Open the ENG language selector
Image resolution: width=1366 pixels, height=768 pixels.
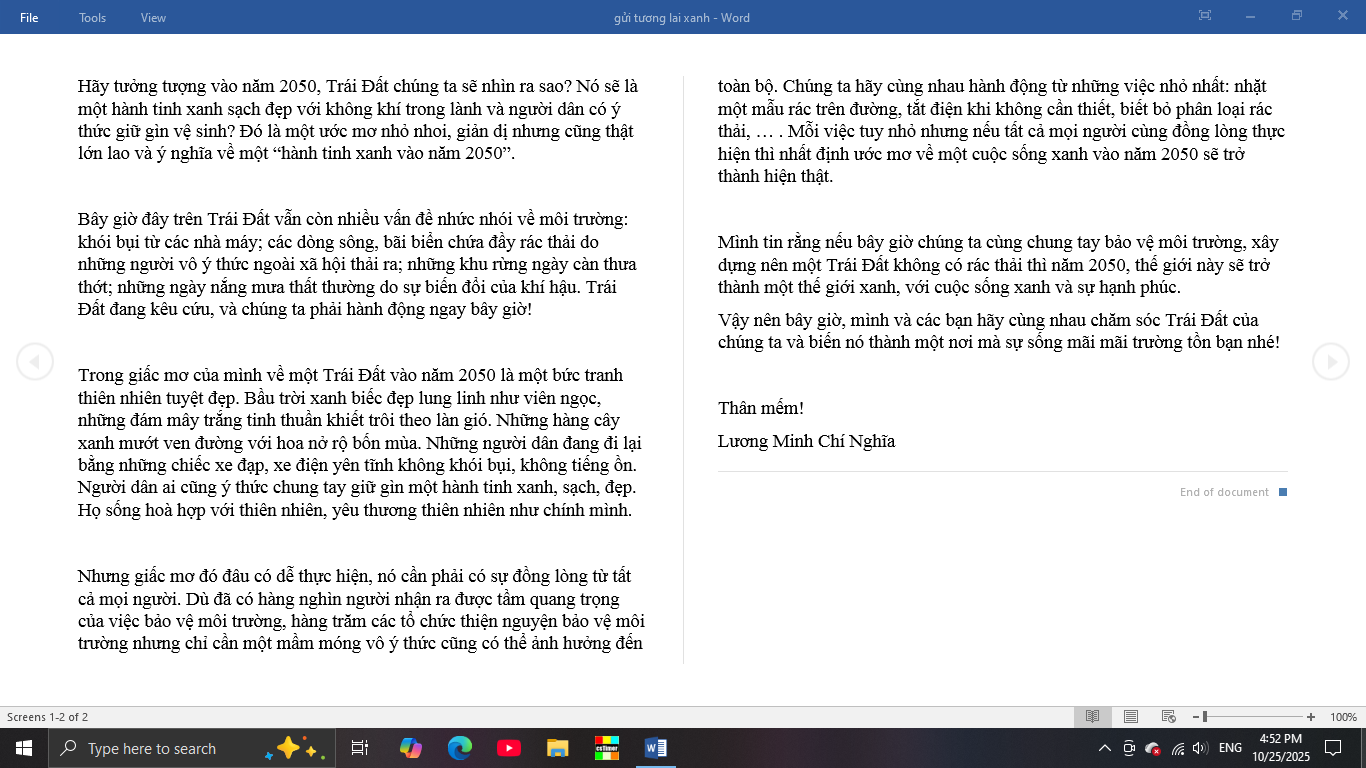coord(1230,748)
